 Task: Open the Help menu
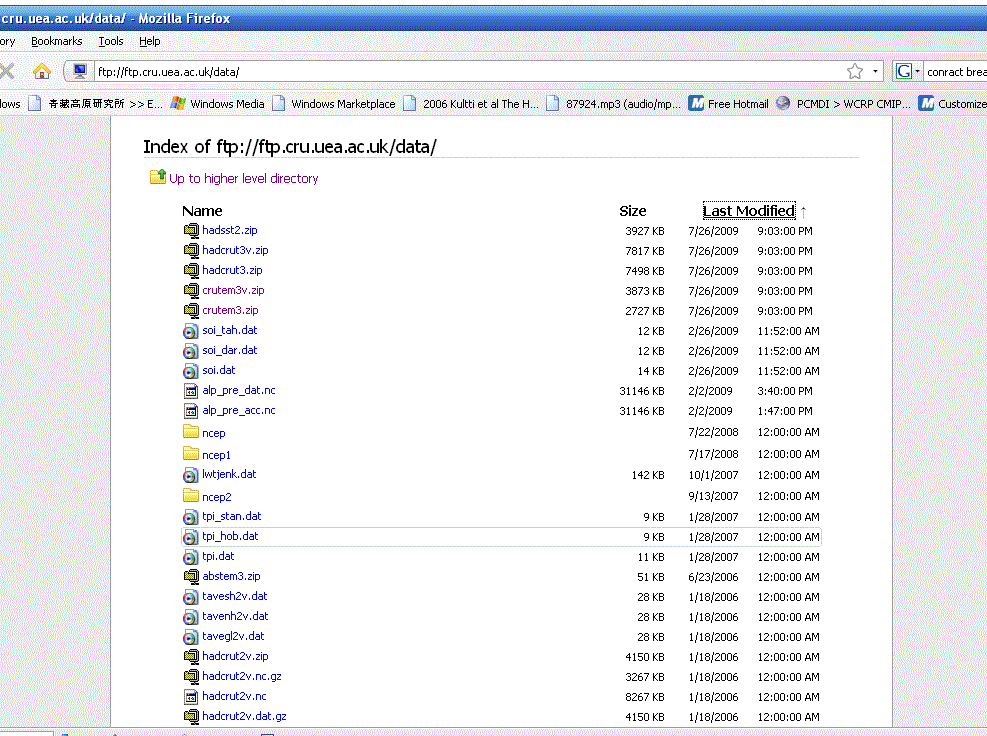(x=150, y=41)
